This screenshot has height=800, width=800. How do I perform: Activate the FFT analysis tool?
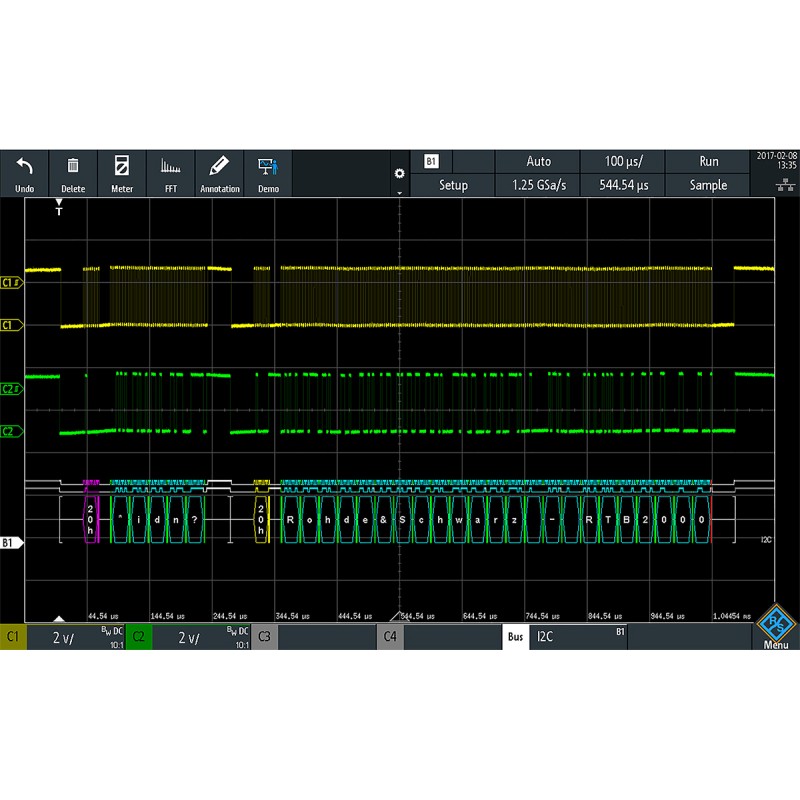[169, 172]
